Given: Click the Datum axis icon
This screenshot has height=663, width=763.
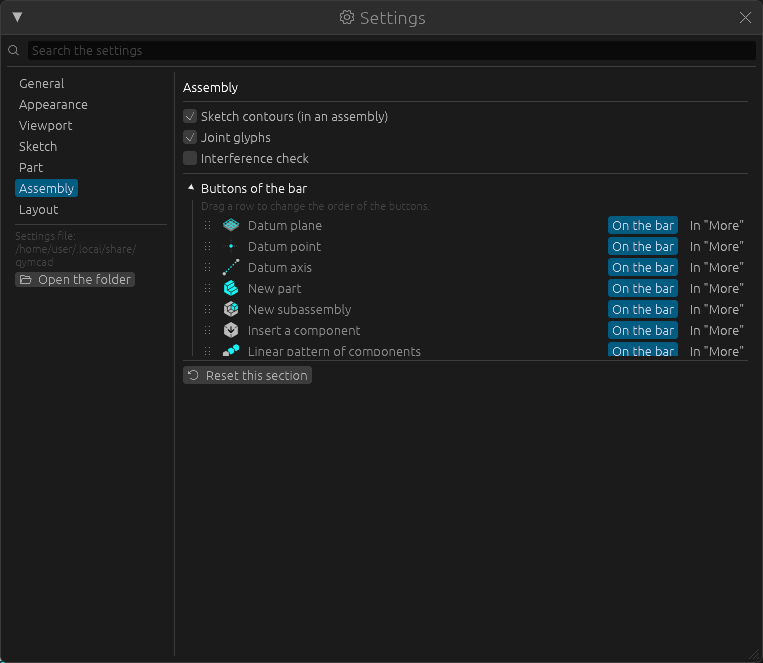Looking at the screenshot, I should 231,267.
